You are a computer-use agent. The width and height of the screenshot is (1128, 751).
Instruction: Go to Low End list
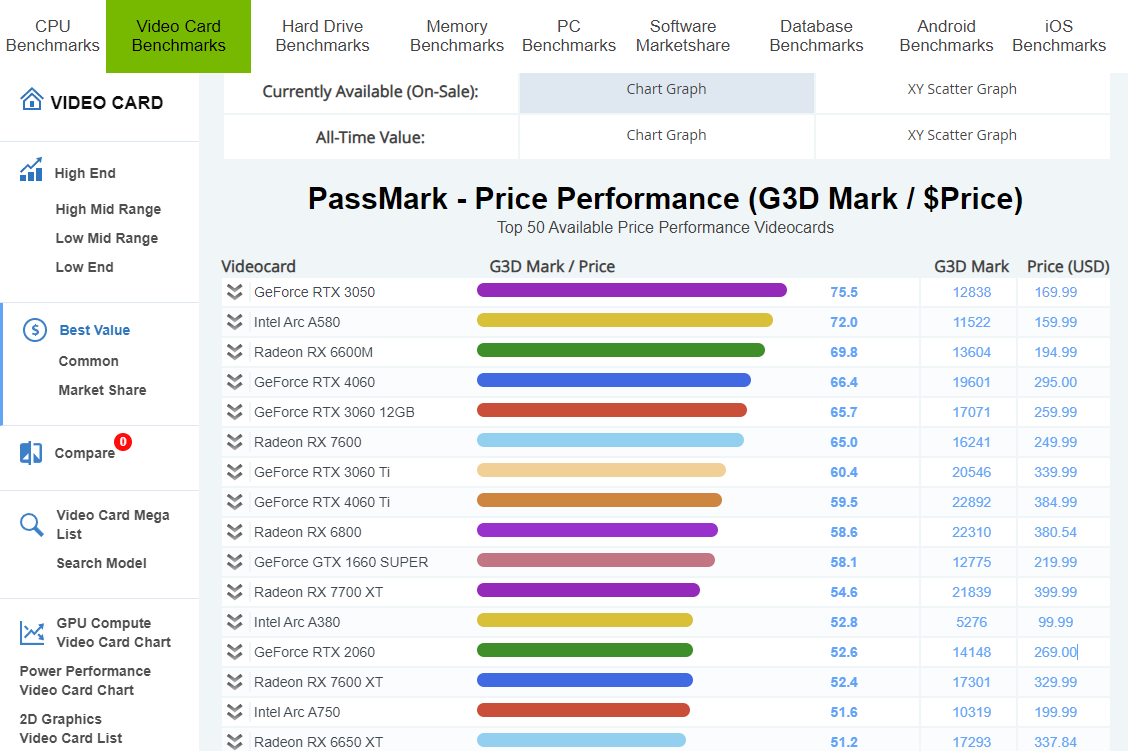84,267
